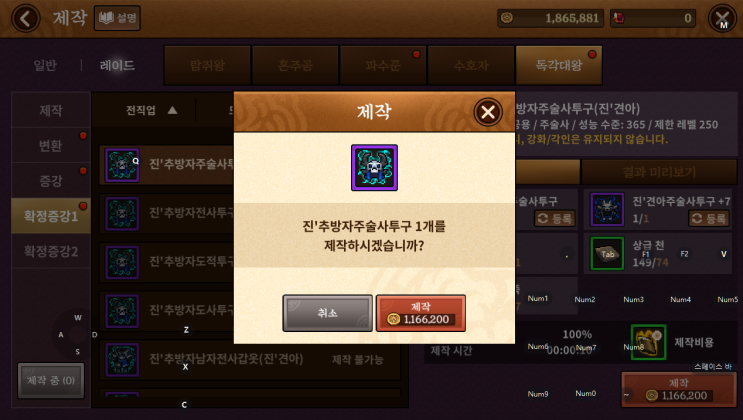Select the 진'추방자주술사투구 list item icon
743x420 pixels.
pos(122,165)
